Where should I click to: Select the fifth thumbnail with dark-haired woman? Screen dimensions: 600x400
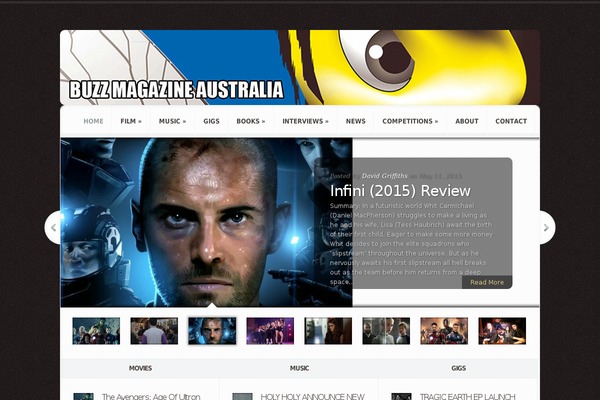click(328, 331)
